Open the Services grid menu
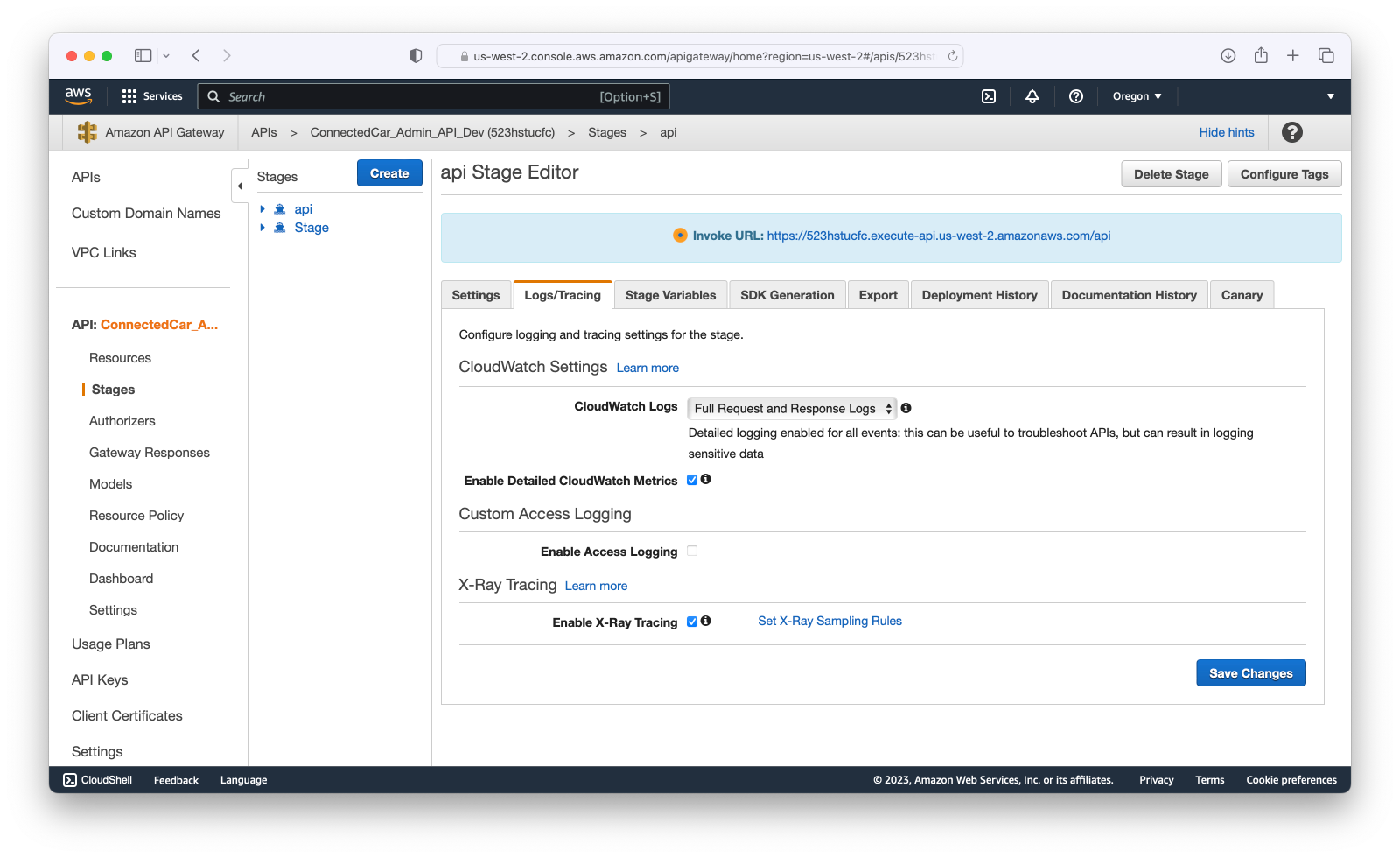This screenshot has width=1400, height=858. 152,96
